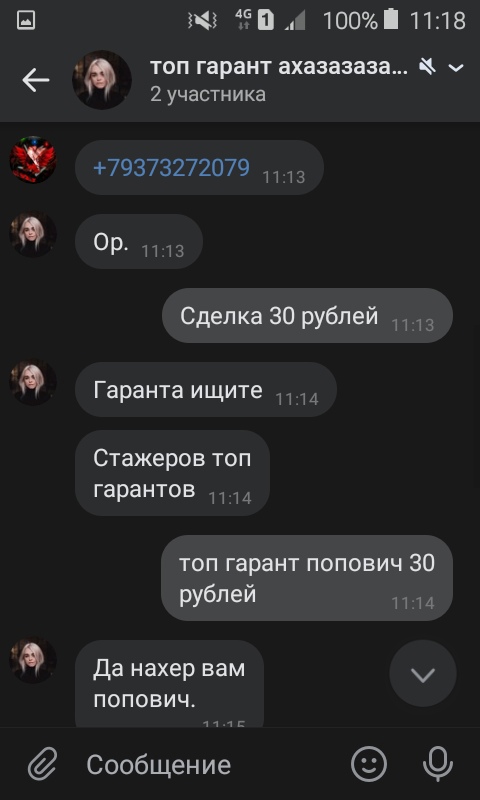Select the Да нахер вам попович message
Viewport: 480px width, 800px height.
(x=169, y=684)
